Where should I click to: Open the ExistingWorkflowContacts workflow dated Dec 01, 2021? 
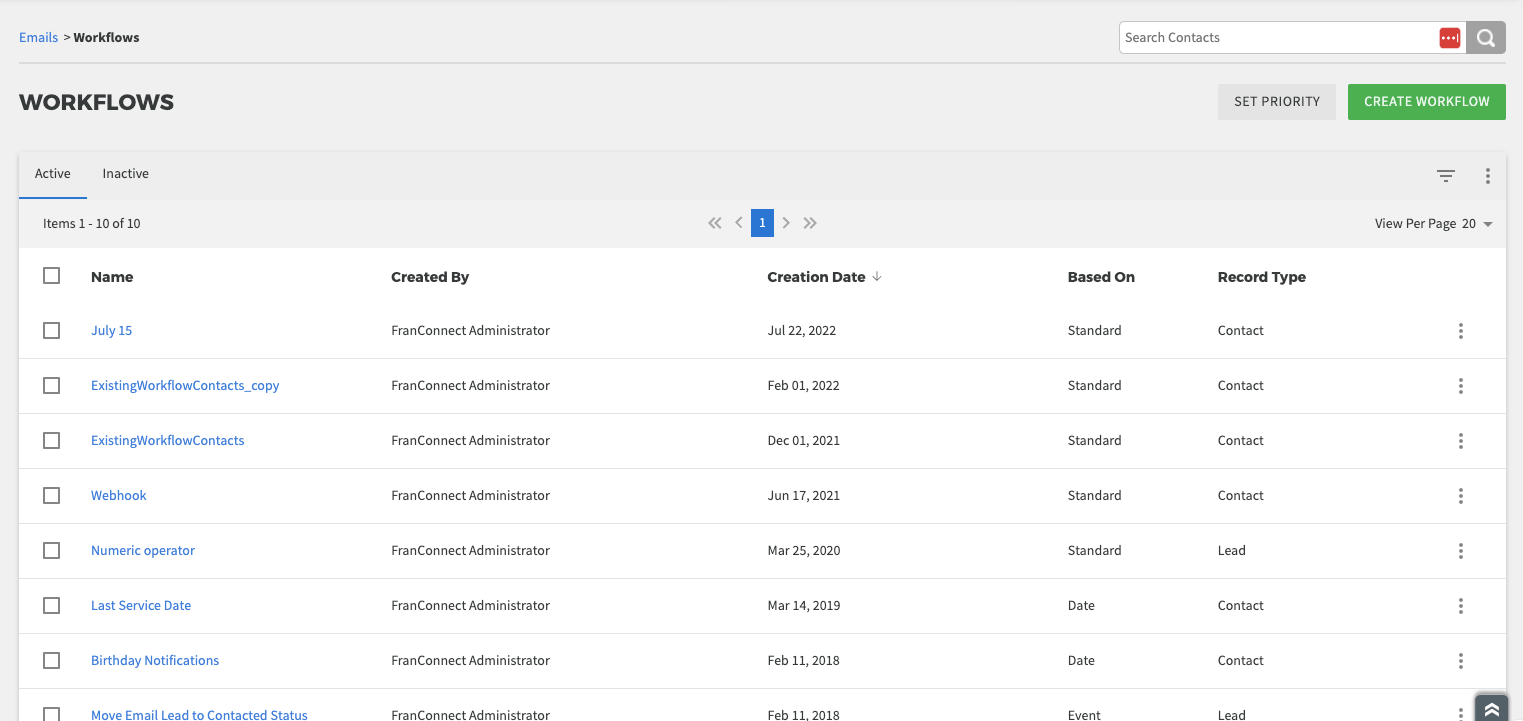tap(168, 441)
